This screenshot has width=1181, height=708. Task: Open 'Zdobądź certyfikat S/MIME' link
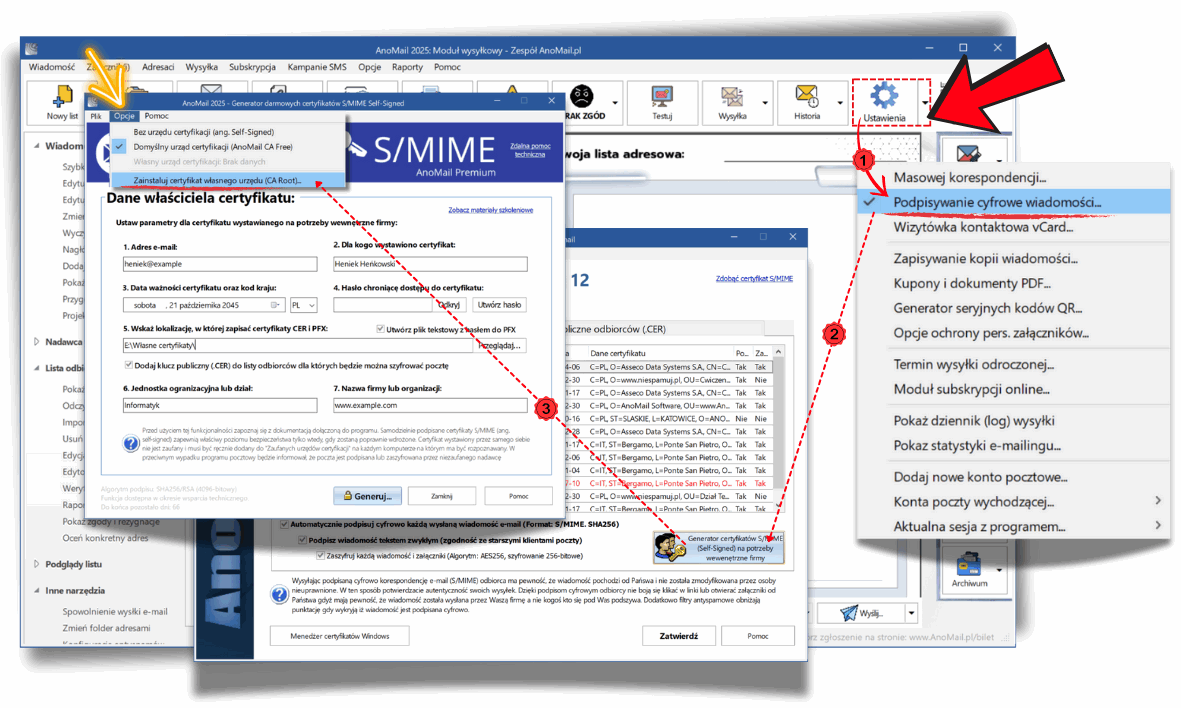(754, 279)
